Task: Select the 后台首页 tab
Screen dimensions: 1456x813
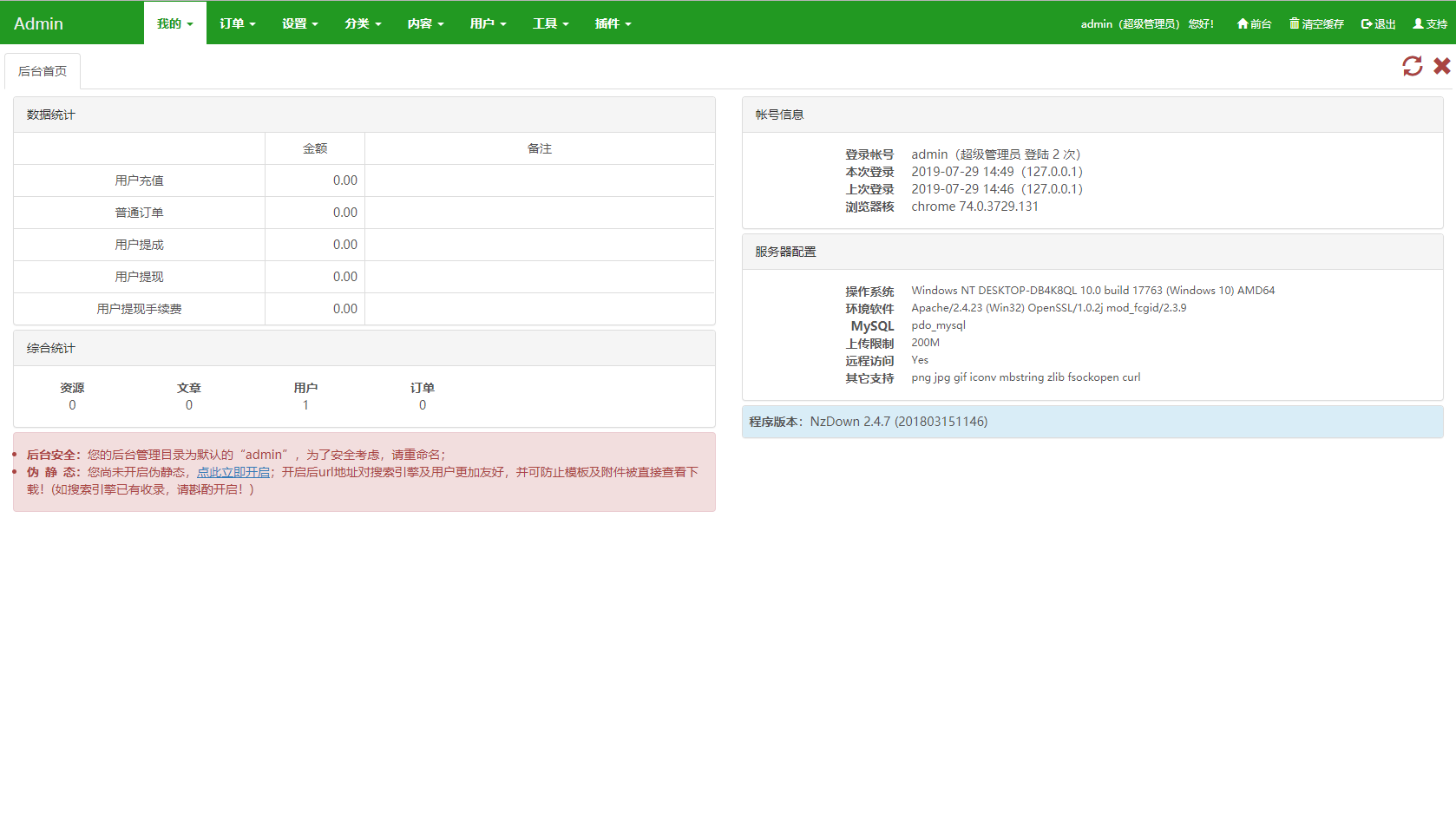Action: [43, 71]
